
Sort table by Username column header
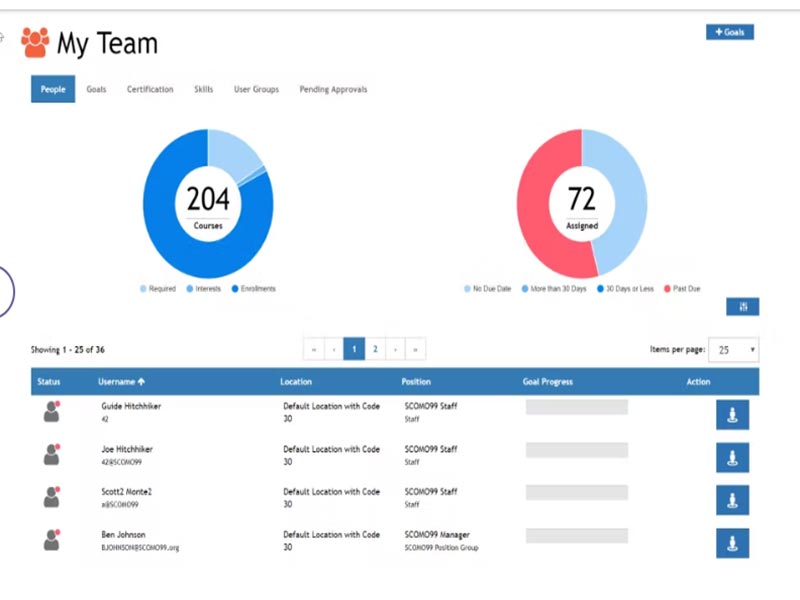click(121, 382)
